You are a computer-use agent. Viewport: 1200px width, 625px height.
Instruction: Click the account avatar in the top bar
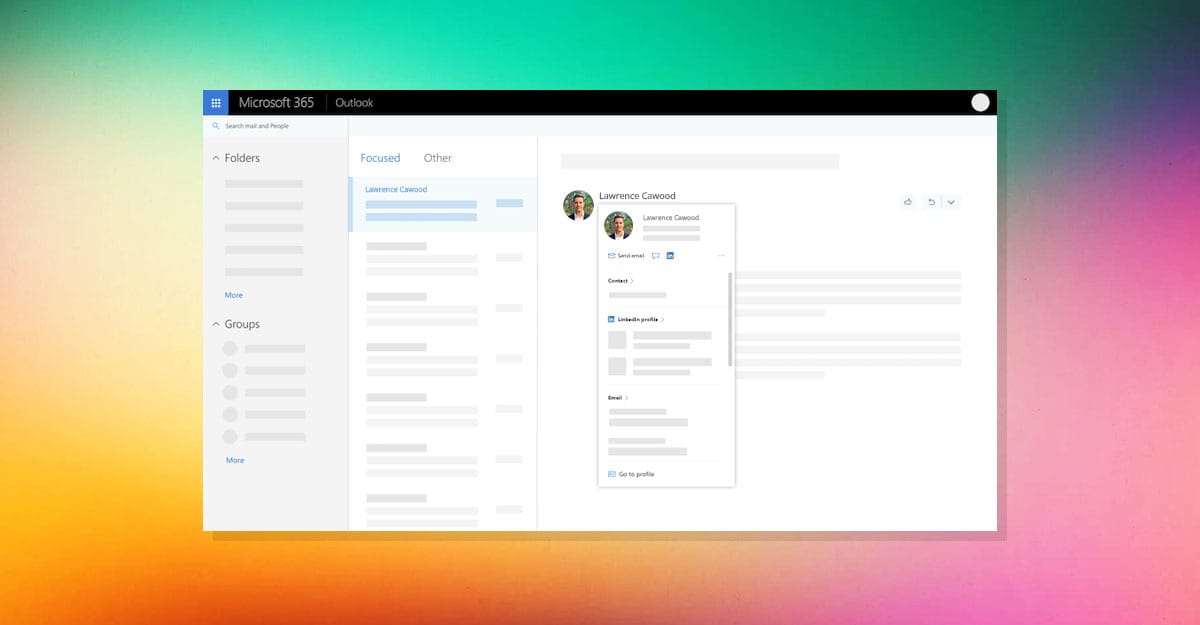[980, 102]
